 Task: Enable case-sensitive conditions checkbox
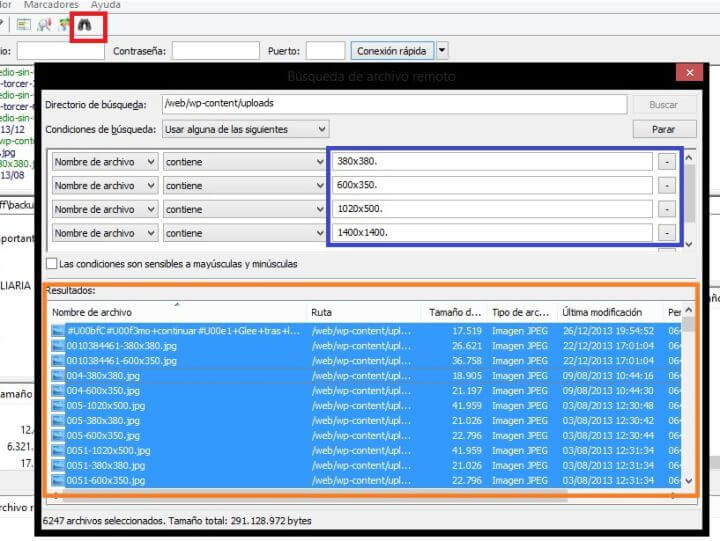pos(52,264)
